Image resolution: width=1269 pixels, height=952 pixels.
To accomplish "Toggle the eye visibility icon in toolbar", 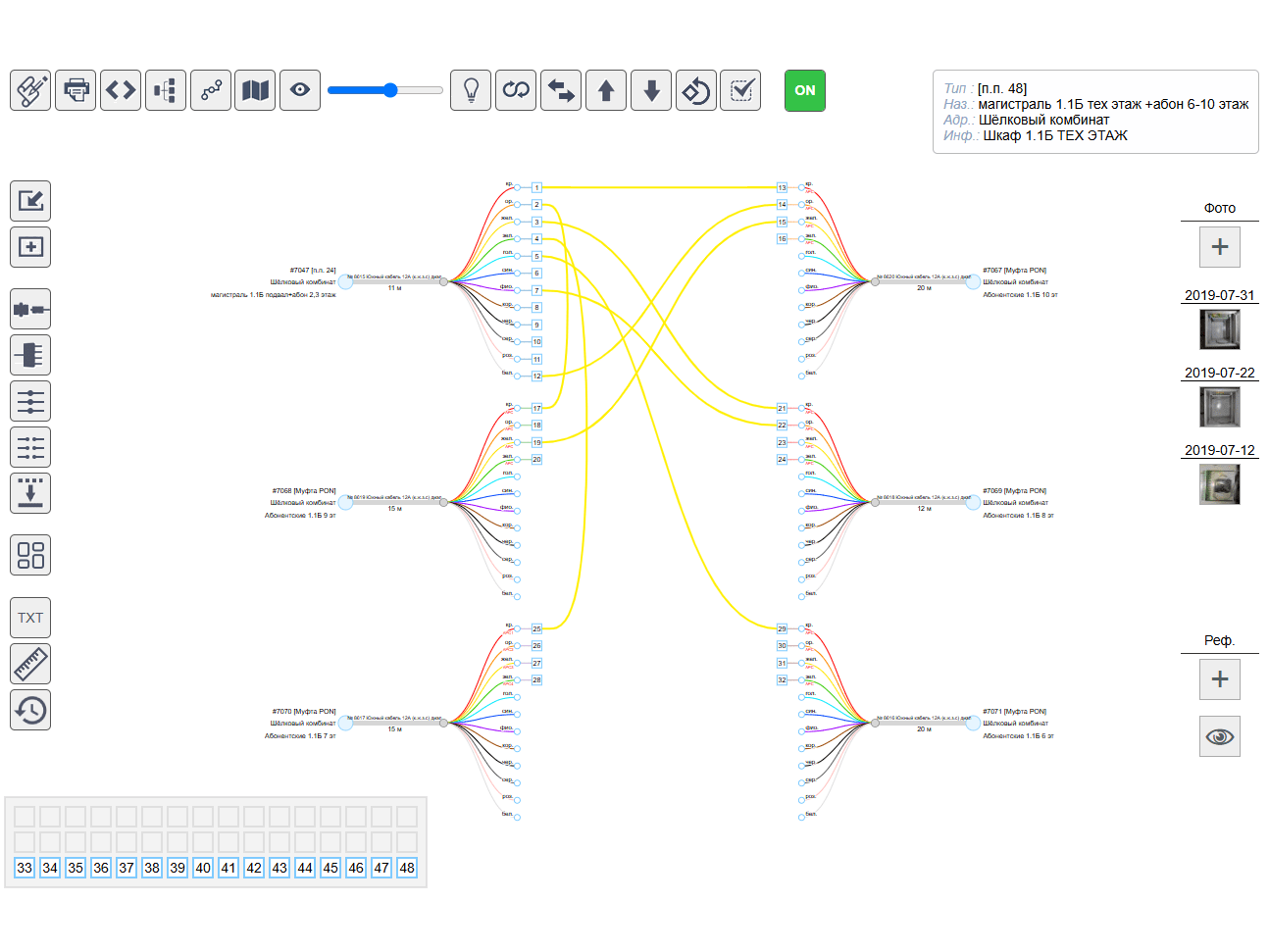I will (300, 90).
